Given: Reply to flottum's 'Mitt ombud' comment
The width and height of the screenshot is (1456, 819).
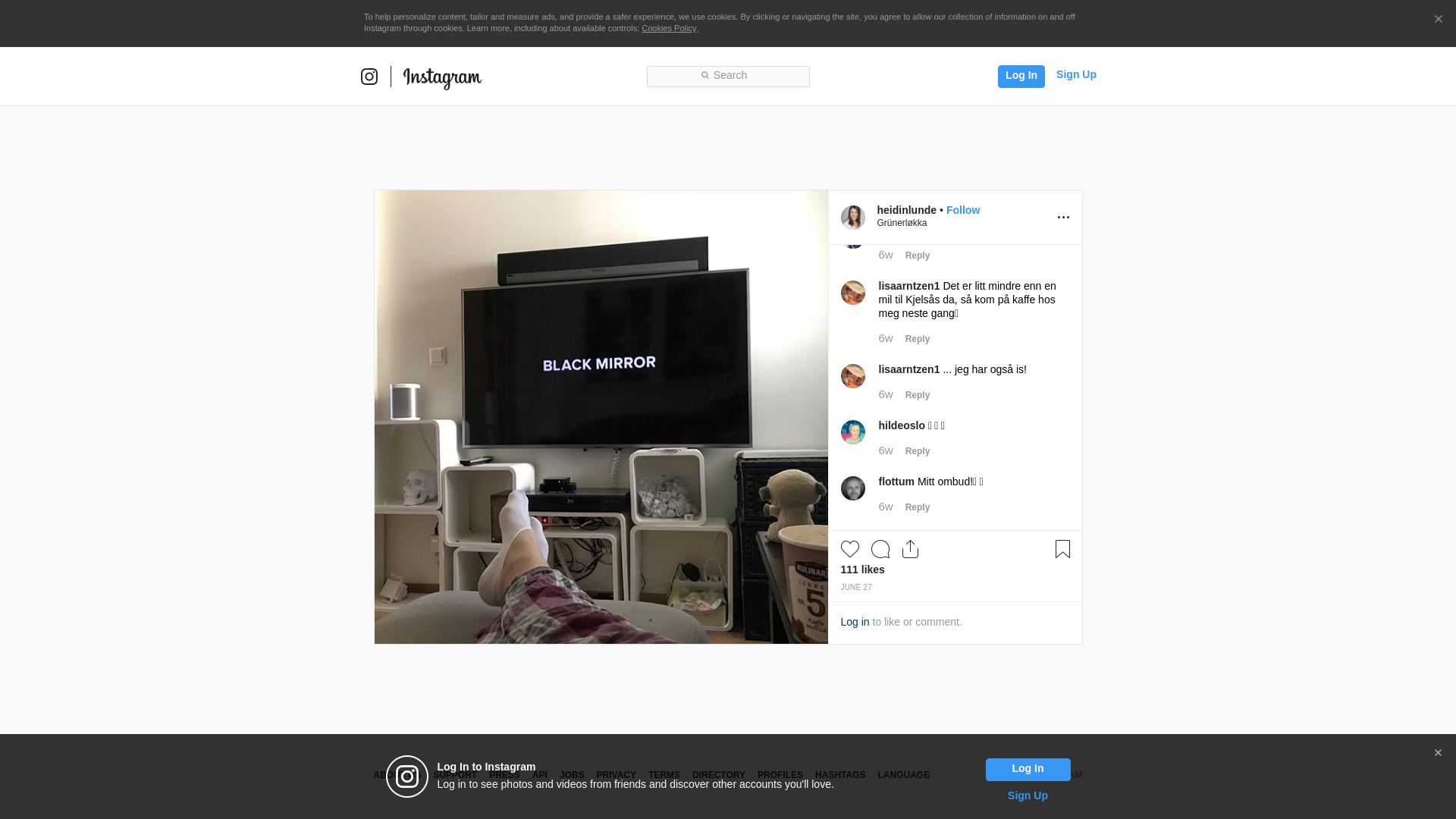Looking at the screenshot, I should pyautogui.click(x=918, y=507).
